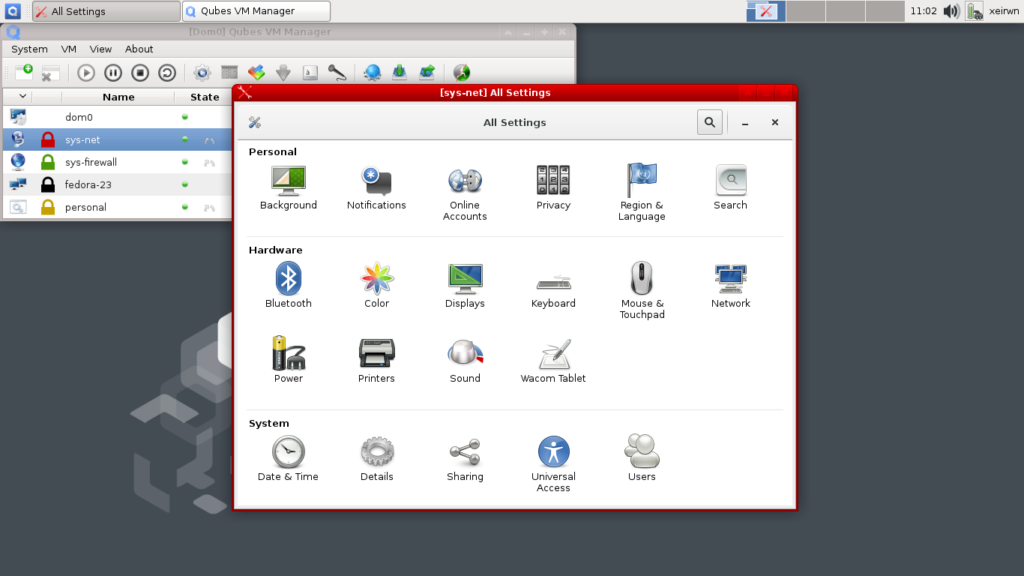Click Start/Resume VM play button in VM Manager
Screen dimensions: 1024x576
(86, 72)
